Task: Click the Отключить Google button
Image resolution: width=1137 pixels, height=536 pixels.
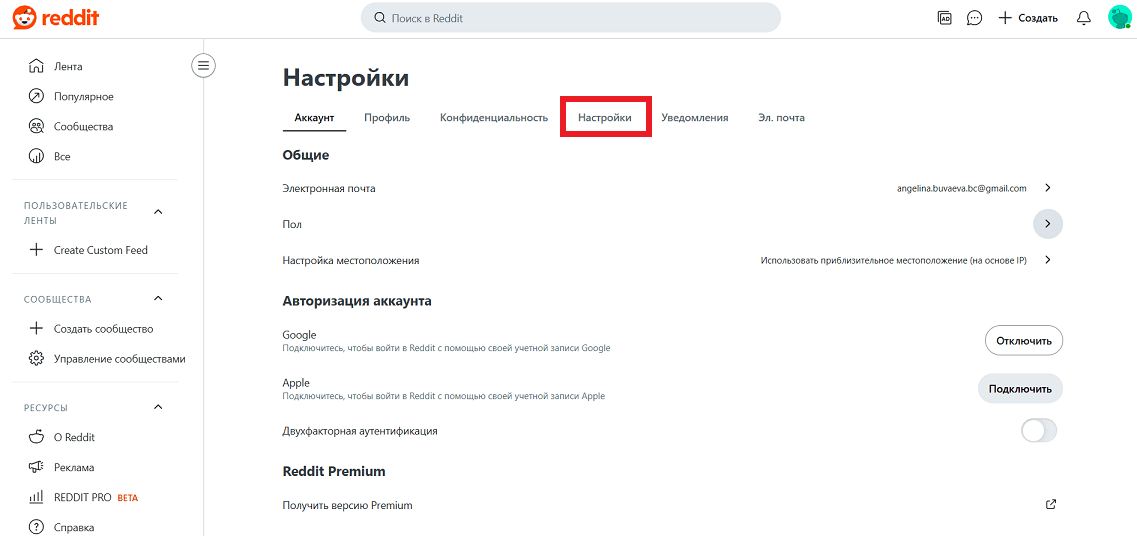Action: click(1023, 341)
